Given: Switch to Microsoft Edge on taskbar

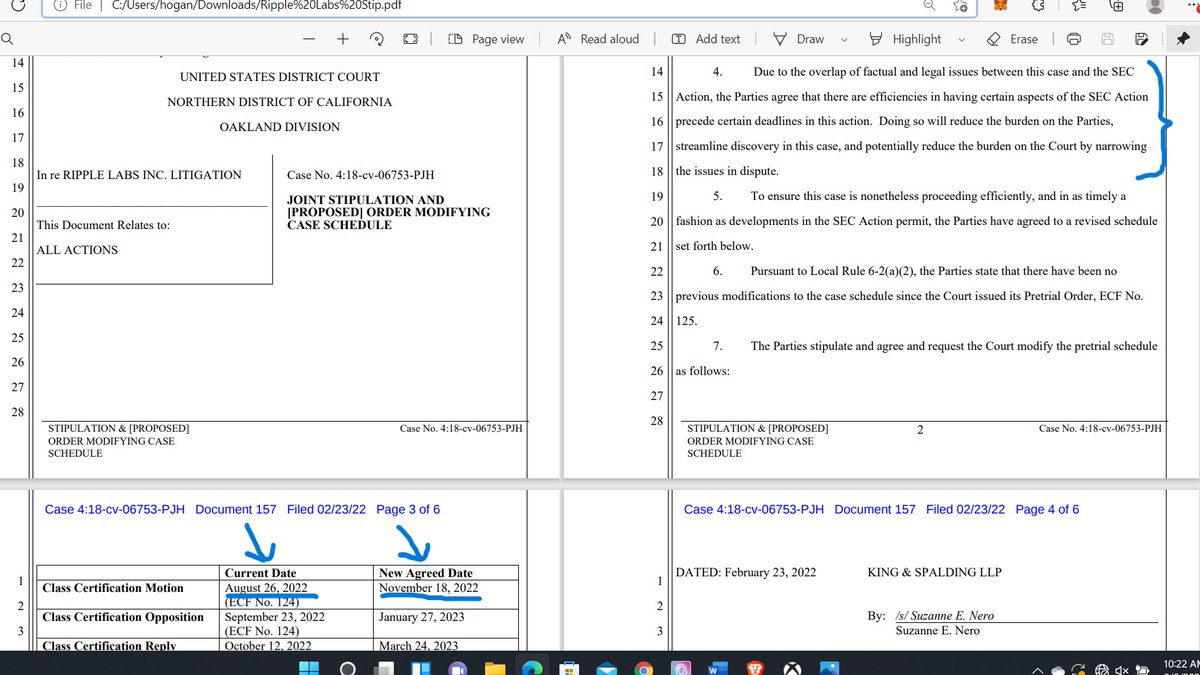Looking at the screenshot, I should pos(531,668).
